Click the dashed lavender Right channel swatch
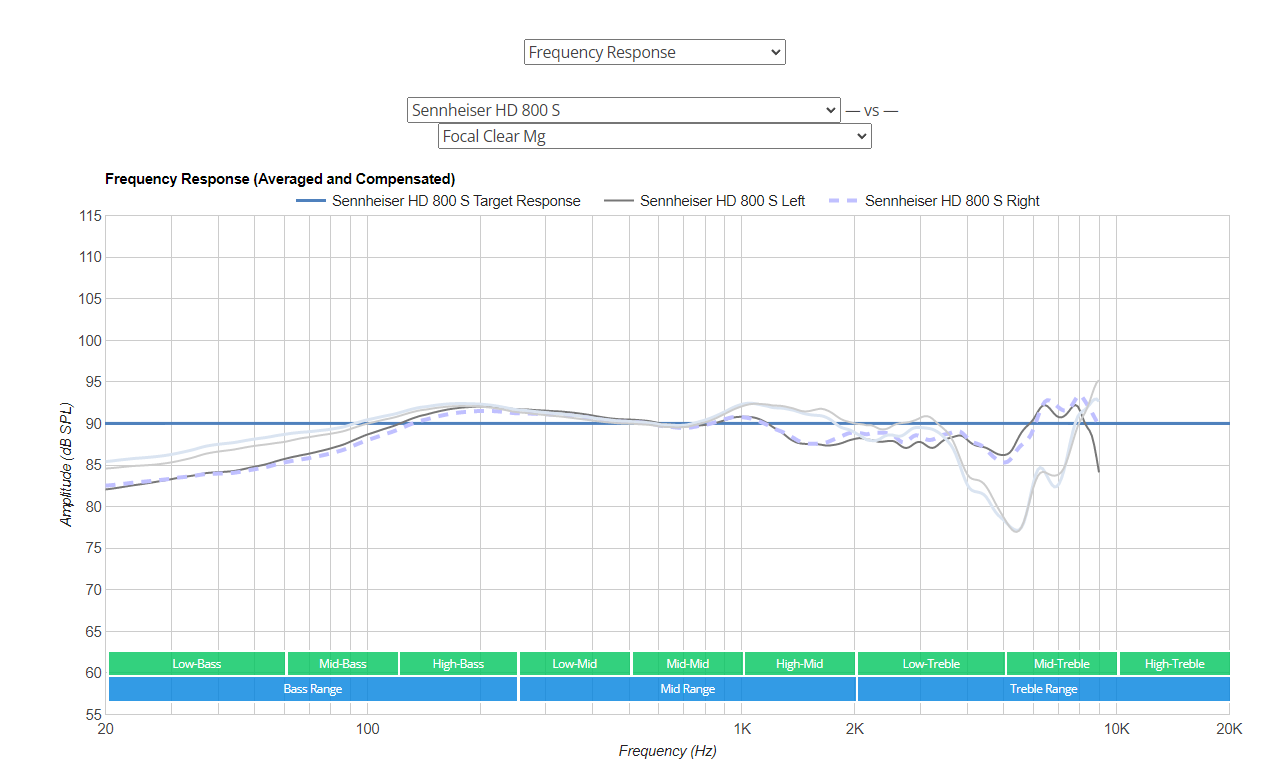1288x772 pixels. [x=844, y=201]
